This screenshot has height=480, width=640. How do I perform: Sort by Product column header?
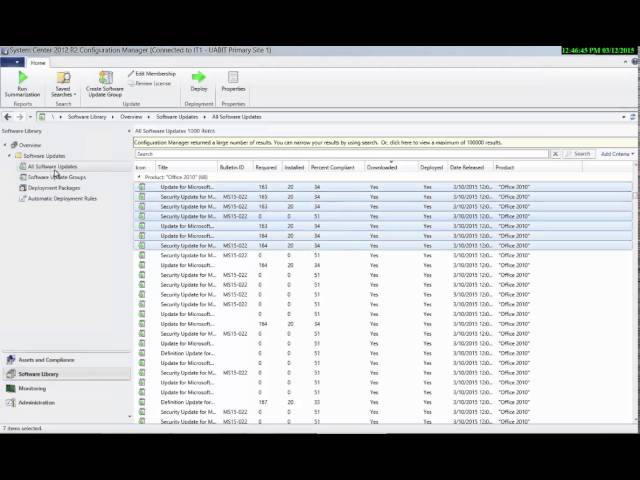(538, 167)
